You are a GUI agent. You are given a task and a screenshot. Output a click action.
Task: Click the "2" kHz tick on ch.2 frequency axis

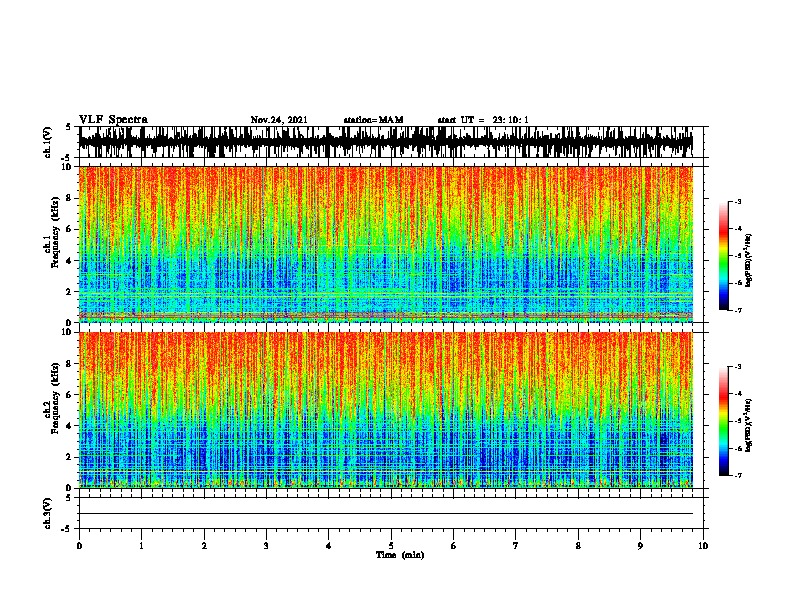coord(70,457)
